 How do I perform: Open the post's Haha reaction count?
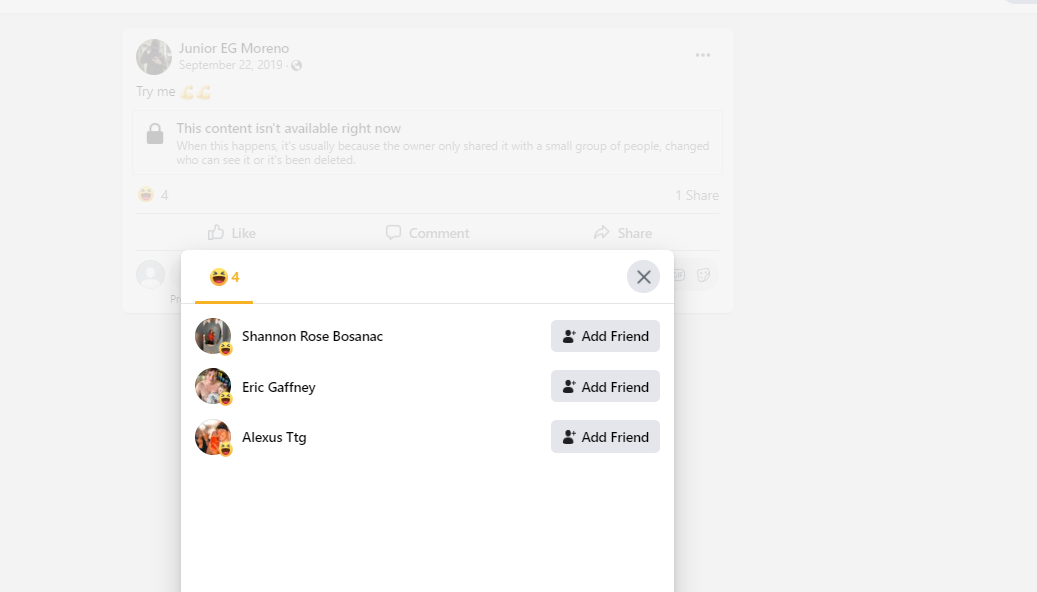(x=153, y=194)
